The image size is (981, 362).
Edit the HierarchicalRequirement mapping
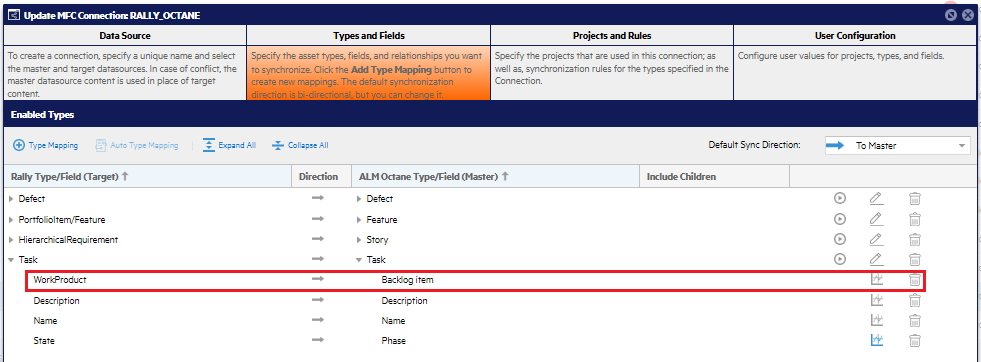877,239
